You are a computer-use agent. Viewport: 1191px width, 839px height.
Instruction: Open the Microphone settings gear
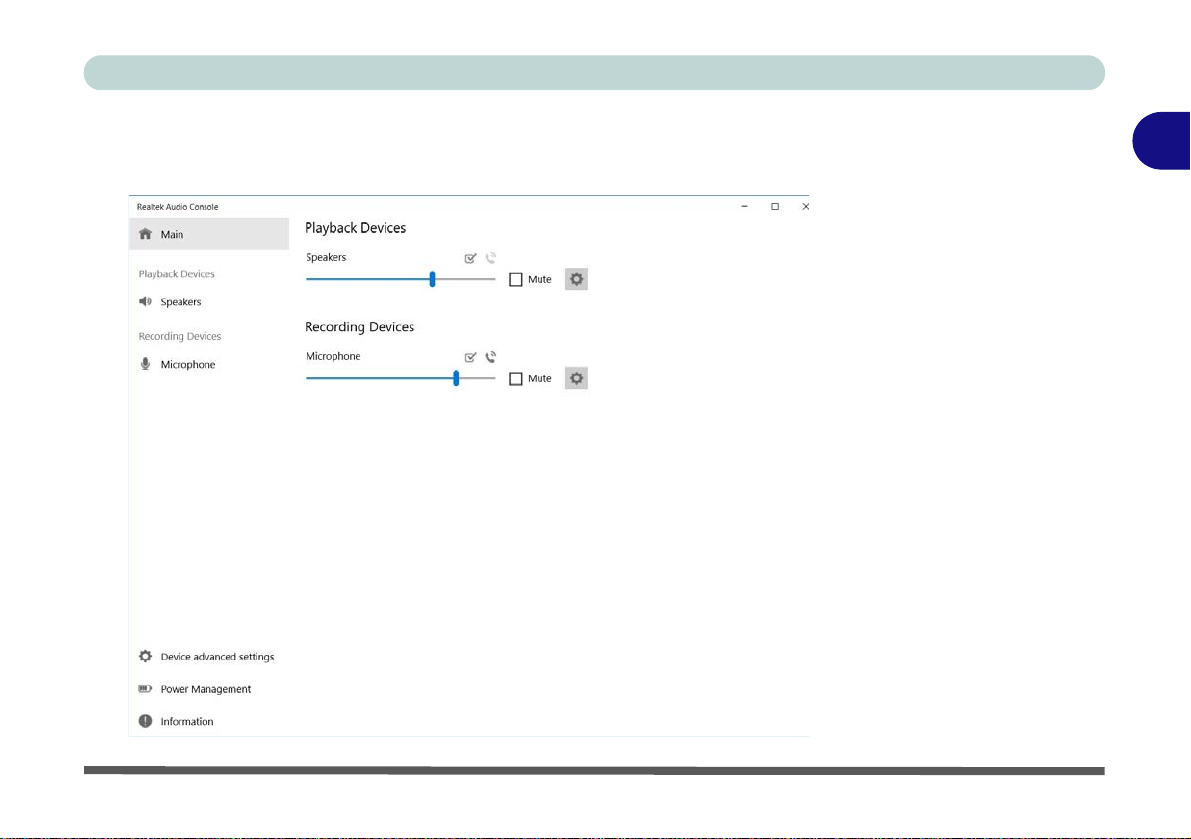pos(577,378)
